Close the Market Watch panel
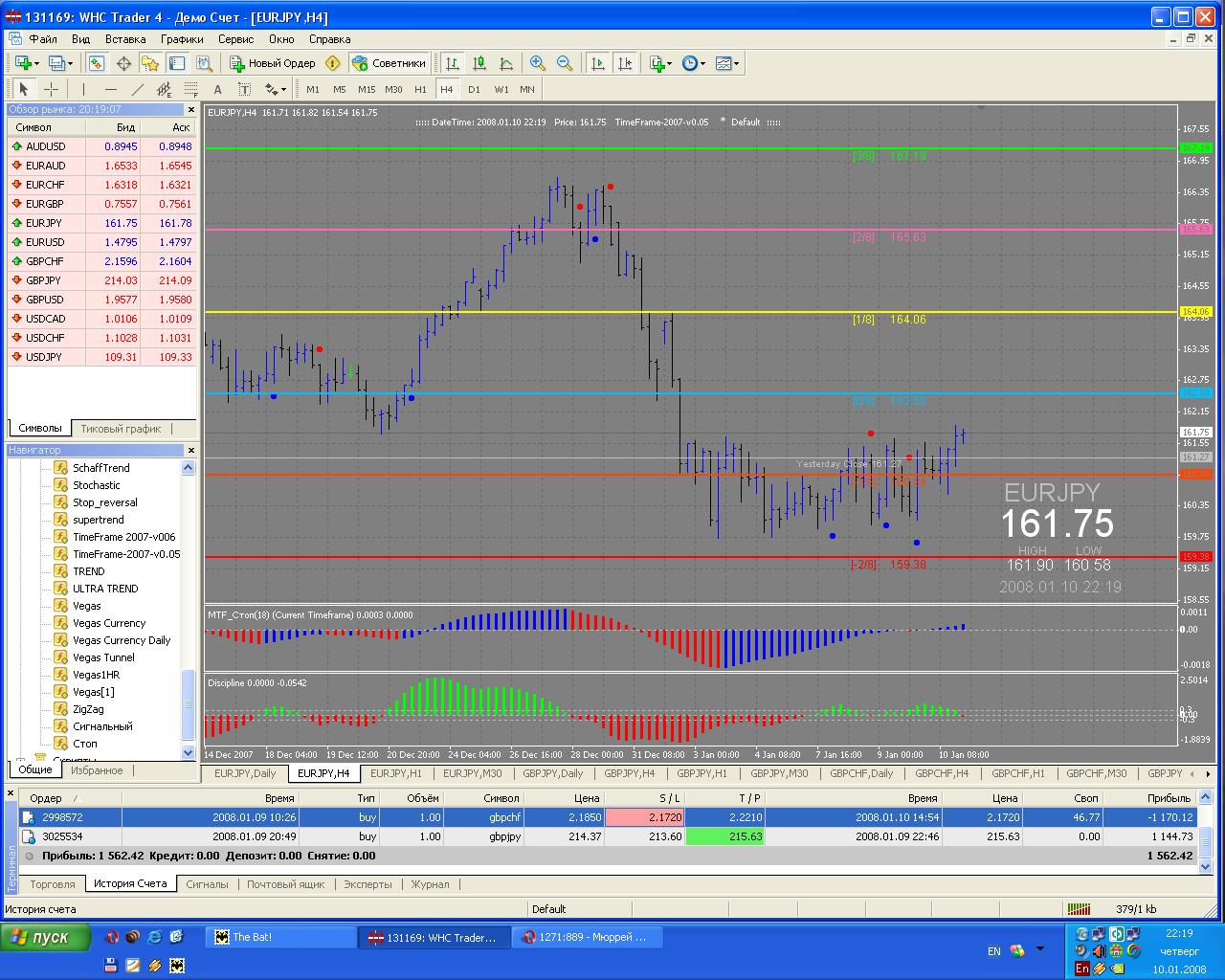 coord(190,110)
